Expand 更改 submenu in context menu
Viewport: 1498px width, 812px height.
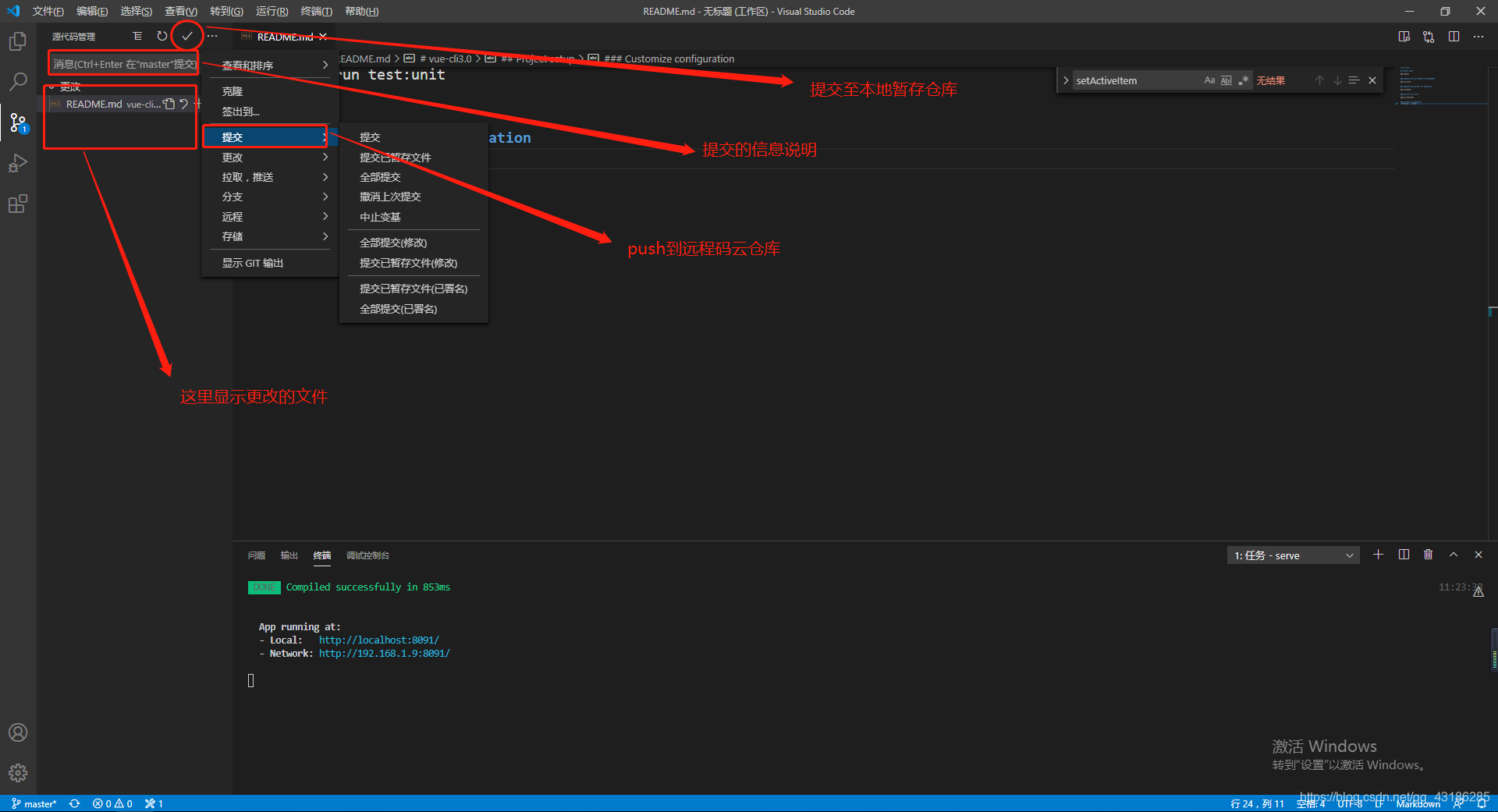[270, 158]
